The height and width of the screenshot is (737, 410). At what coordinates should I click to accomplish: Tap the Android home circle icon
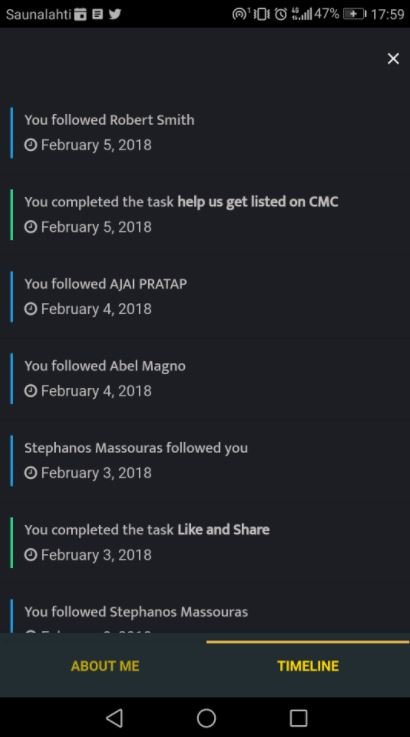point(206,718)
